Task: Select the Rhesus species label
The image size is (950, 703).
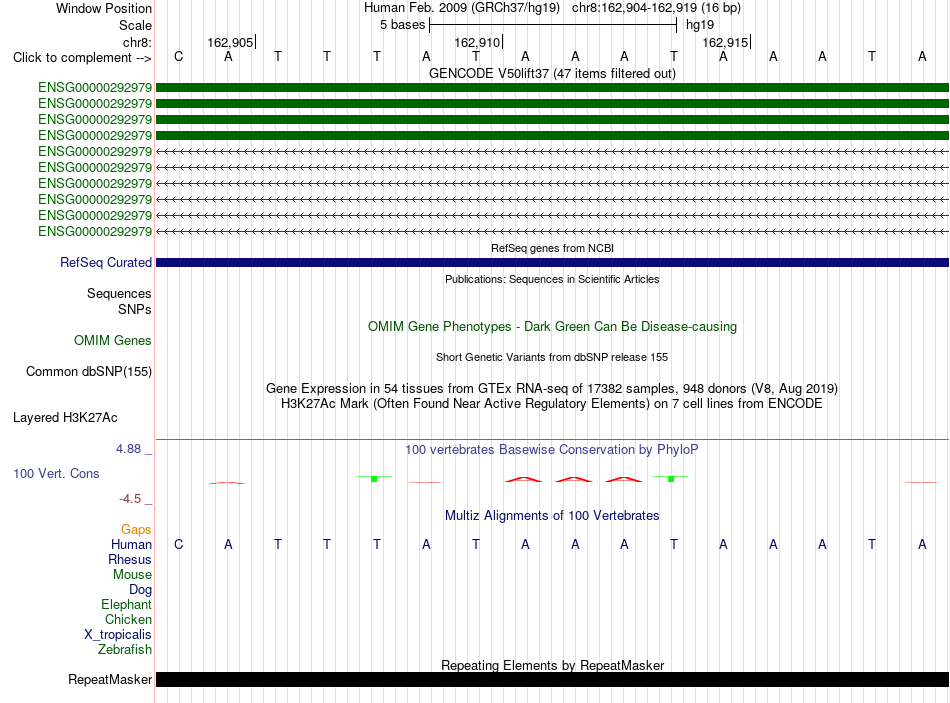Action: coord(130,559)
